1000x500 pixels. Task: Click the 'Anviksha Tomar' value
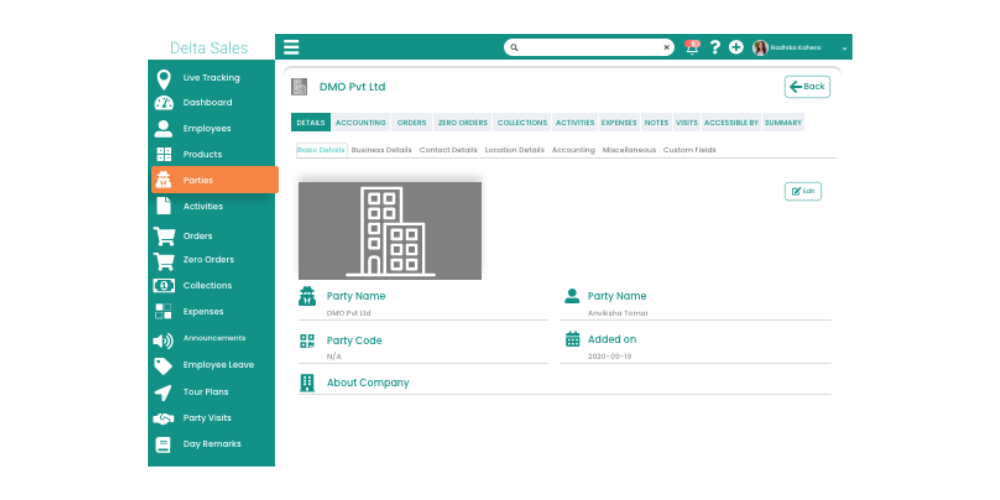[x=618, y=313]
